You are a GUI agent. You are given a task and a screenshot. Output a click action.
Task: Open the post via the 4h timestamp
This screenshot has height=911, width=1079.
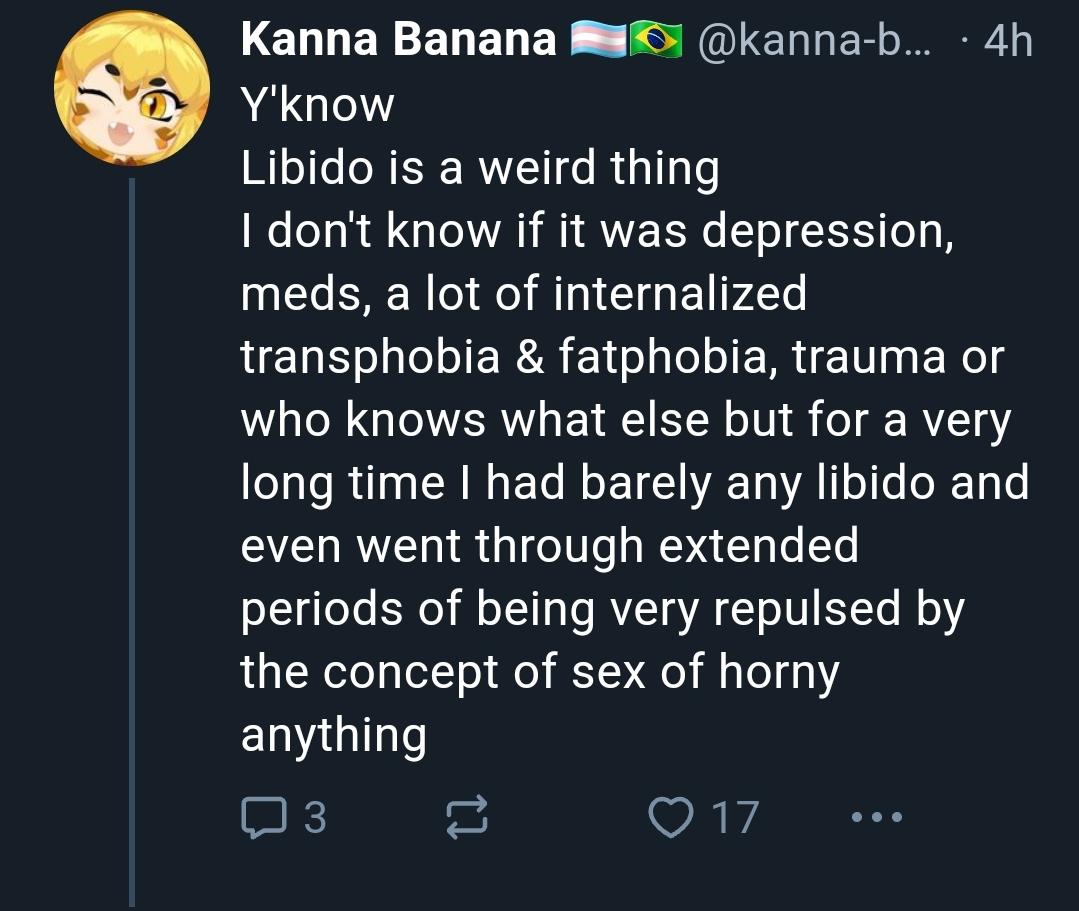tap(1006, 40)
